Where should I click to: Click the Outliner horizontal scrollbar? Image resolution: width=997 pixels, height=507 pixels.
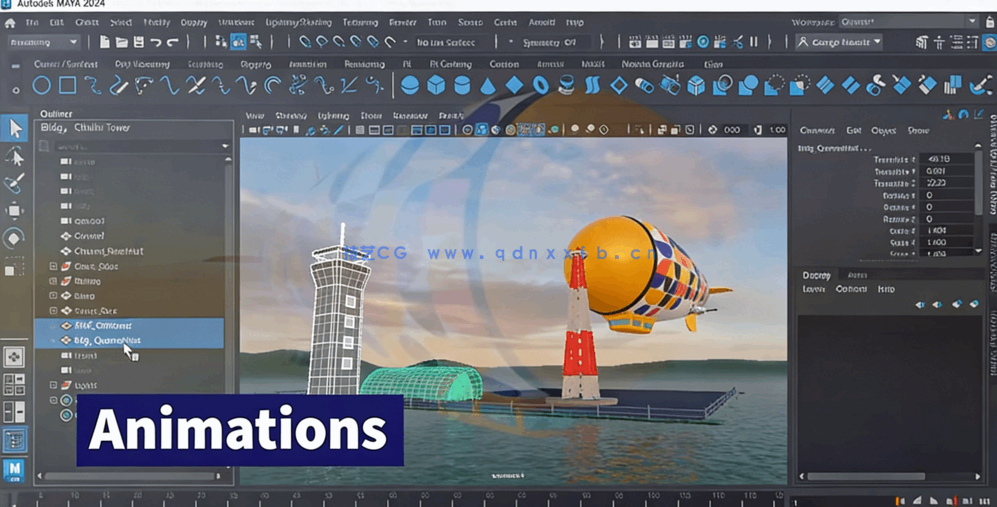(x=130, y=476)
